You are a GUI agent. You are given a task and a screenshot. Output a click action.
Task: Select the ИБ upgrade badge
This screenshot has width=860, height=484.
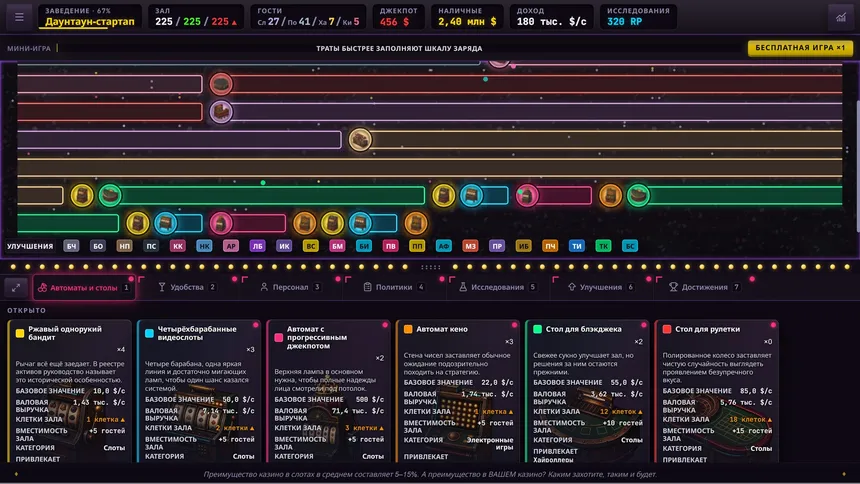(x=523, y=246)
